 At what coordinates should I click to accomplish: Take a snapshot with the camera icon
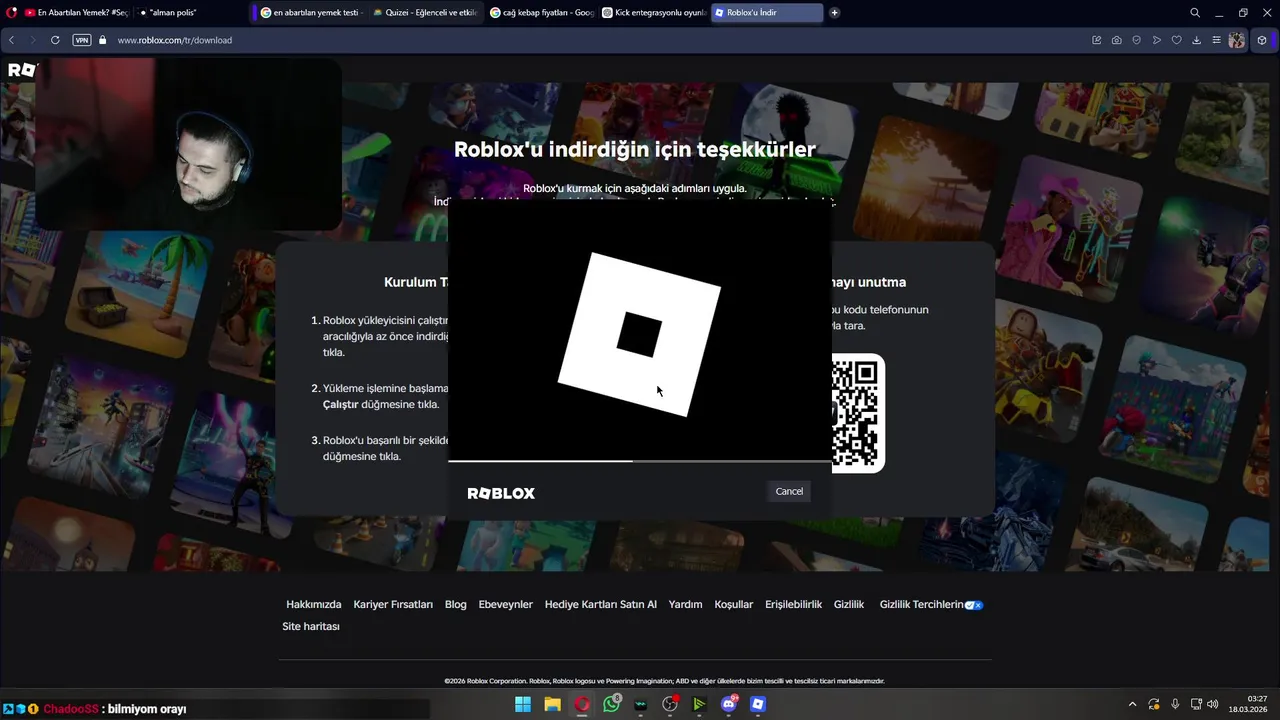click(1117, 40)
